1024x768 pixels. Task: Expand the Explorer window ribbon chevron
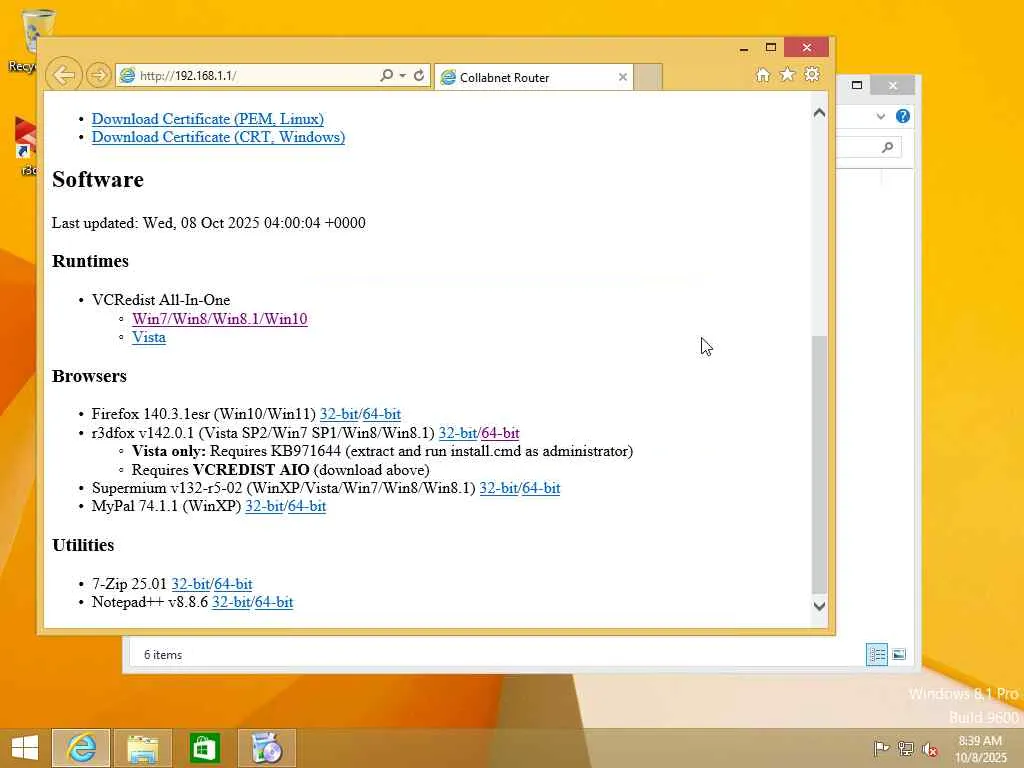(881, 117)
